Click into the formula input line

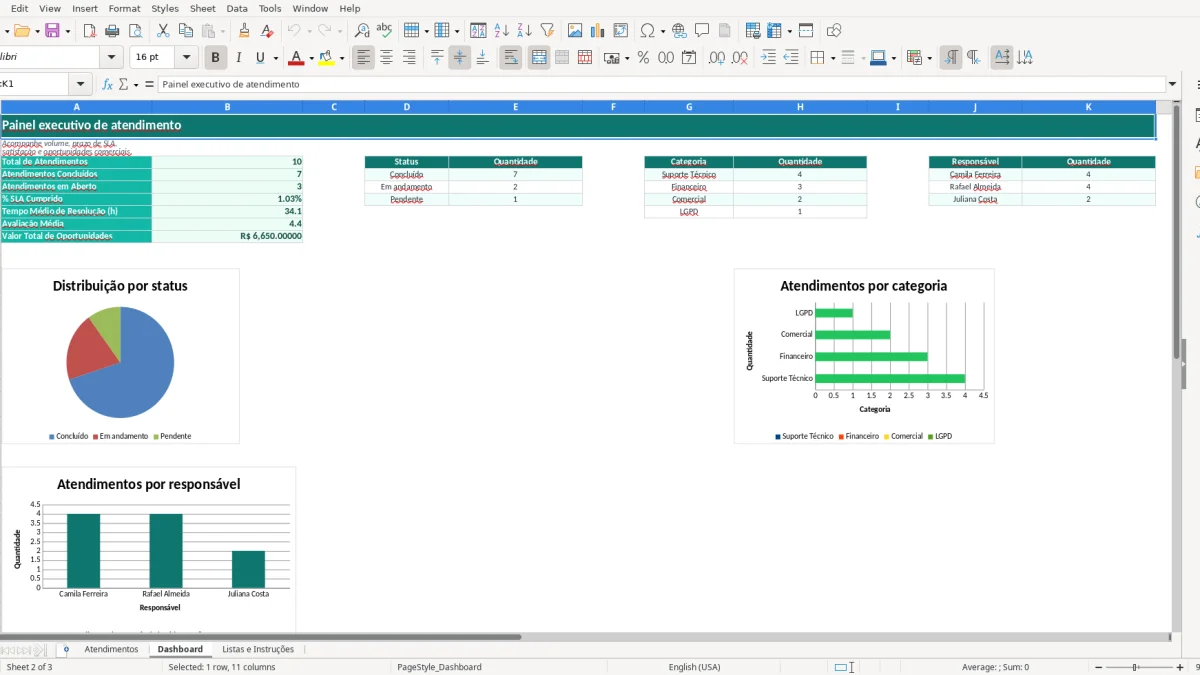[660, 84]
